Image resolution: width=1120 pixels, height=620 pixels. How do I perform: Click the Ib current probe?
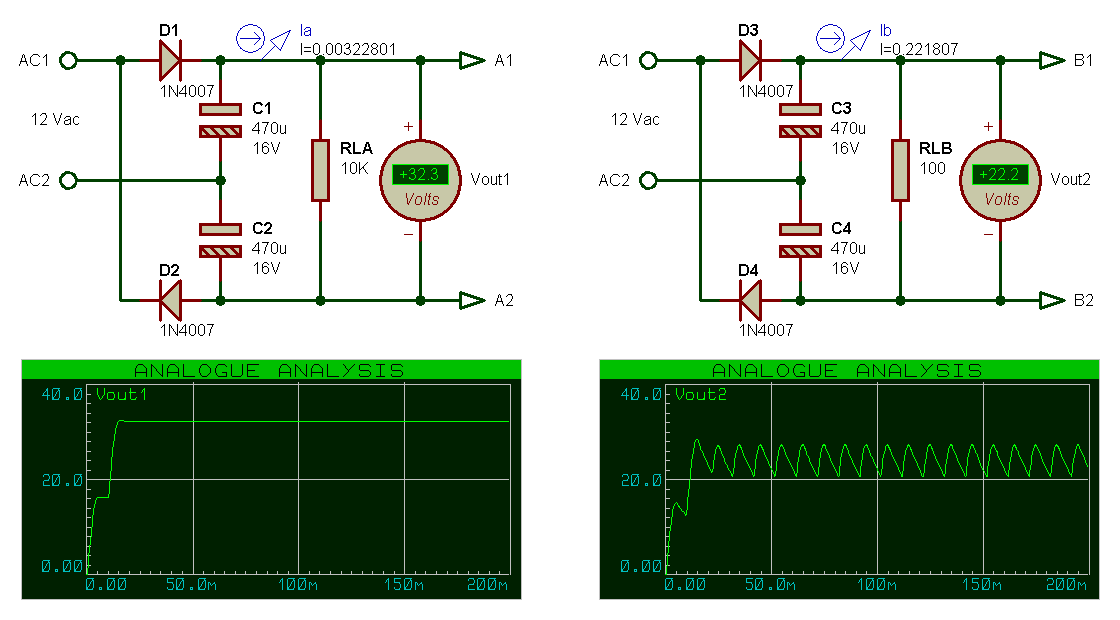[x=843, y=41]
